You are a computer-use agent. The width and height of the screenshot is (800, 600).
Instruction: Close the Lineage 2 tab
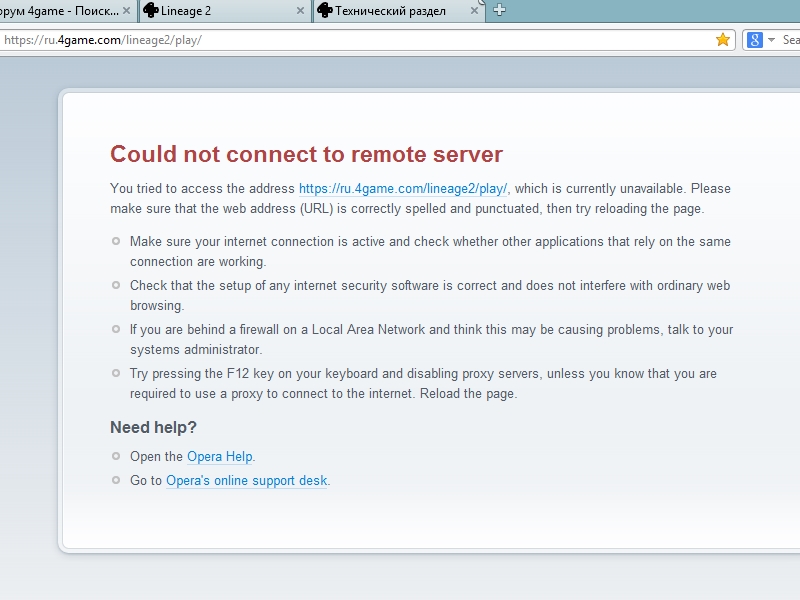tap(301, 11)
